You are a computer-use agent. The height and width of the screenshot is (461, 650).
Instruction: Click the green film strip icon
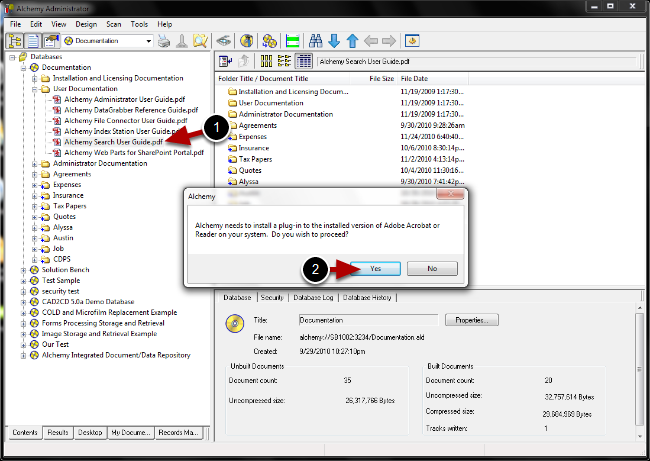click(x=293, y=41)
